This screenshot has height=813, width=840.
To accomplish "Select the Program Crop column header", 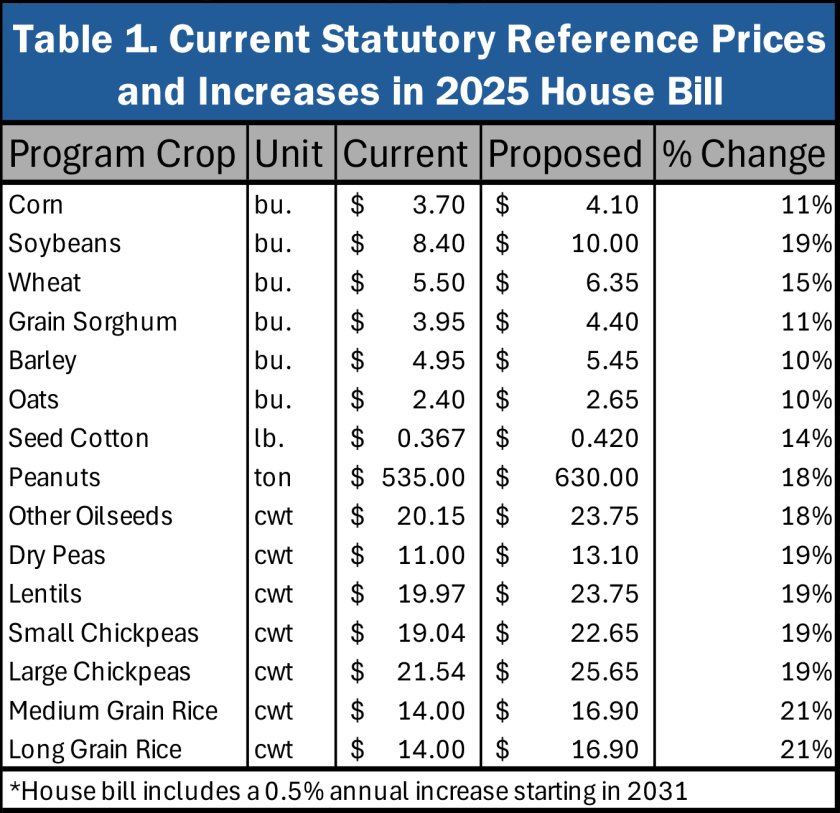I will (x=122, y=154).
